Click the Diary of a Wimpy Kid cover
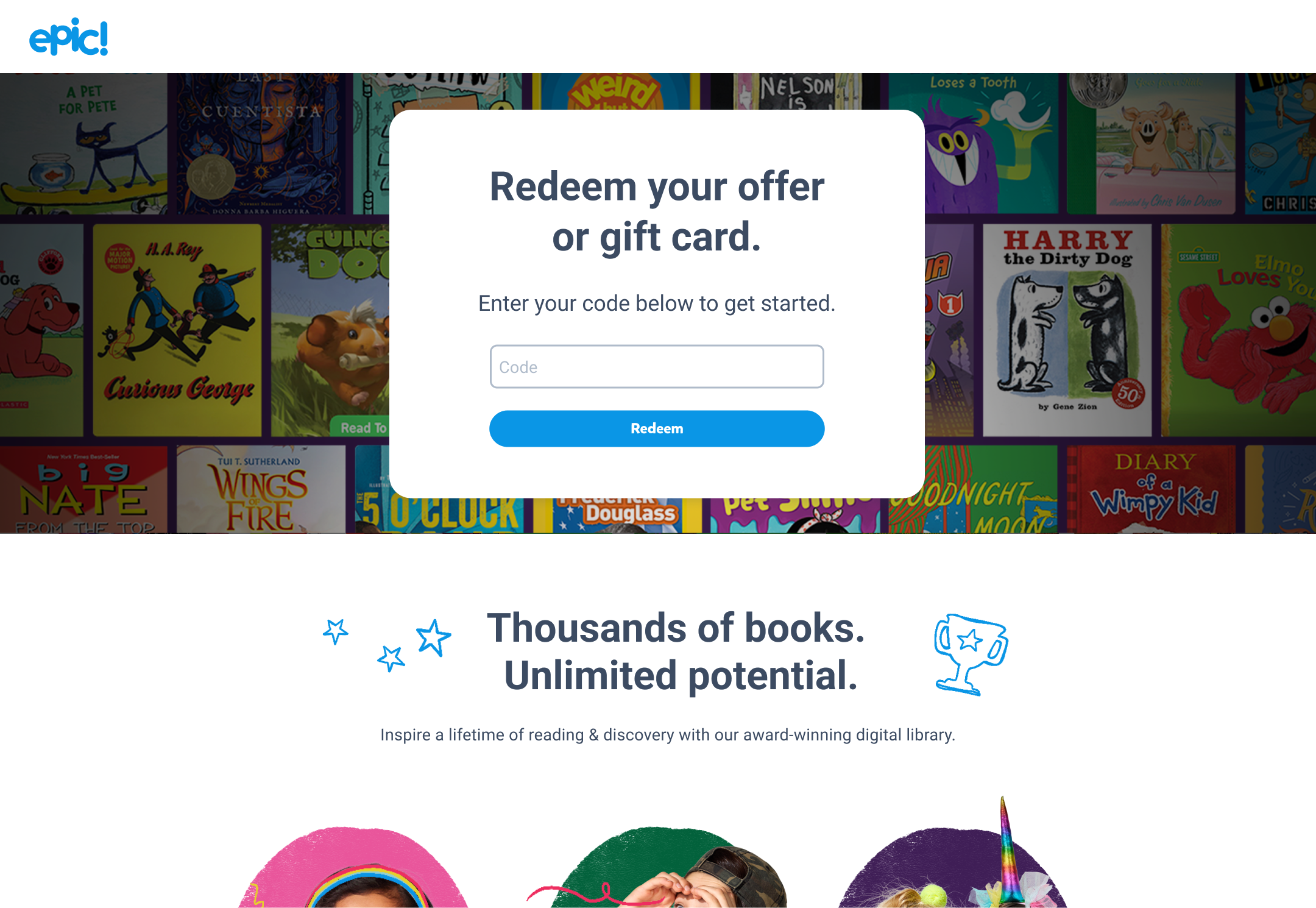The height and width of the screenshot is (908, 1316). point(1151,489)
